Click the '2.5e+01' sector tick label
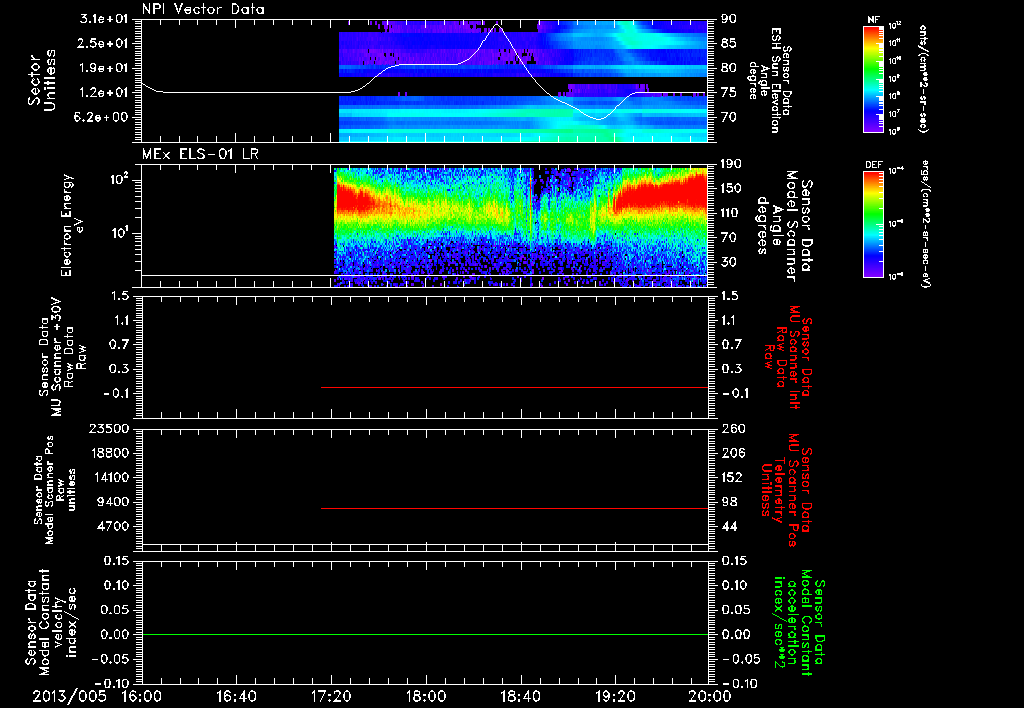 pyautogui.click(x=104, y=43)
